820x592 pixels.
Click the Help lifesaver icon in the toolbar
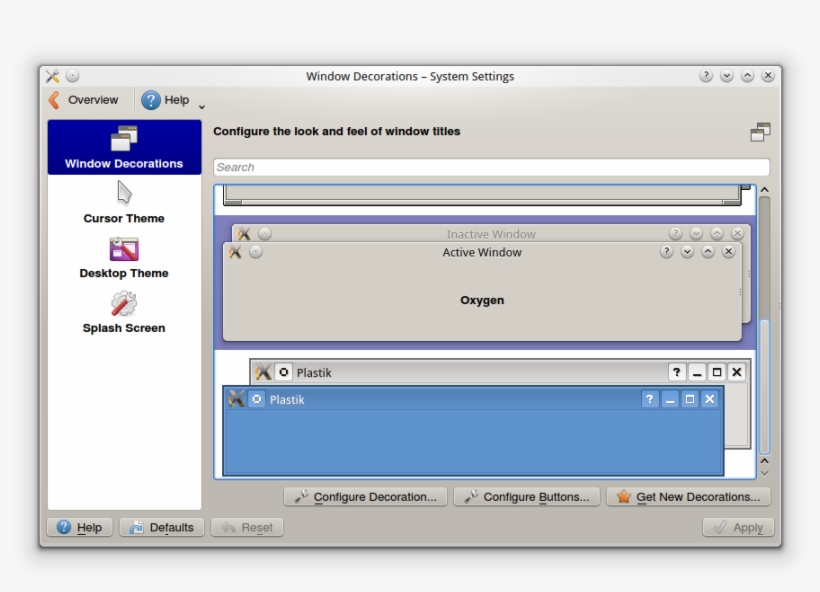point(151,100)
